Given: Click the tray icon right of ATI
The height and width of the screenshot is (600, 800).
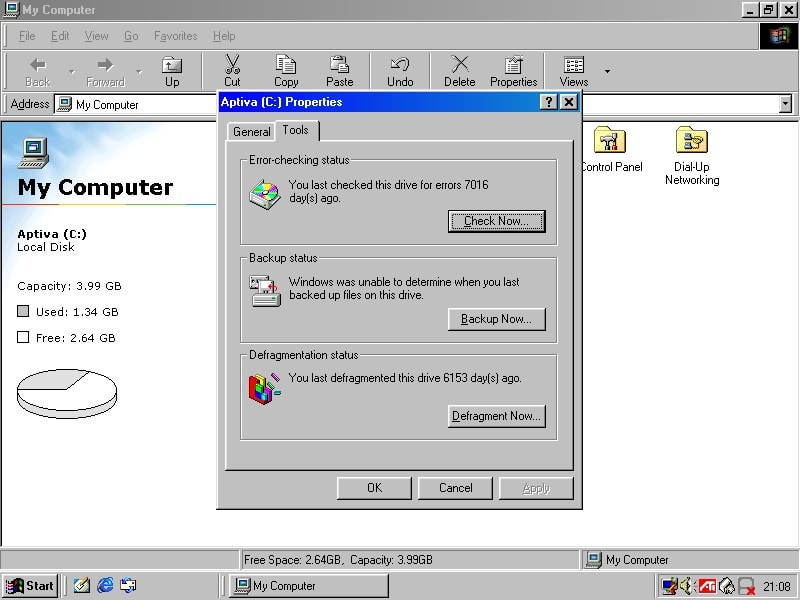Looking at the screenshot, I should (x=727, y=586).
